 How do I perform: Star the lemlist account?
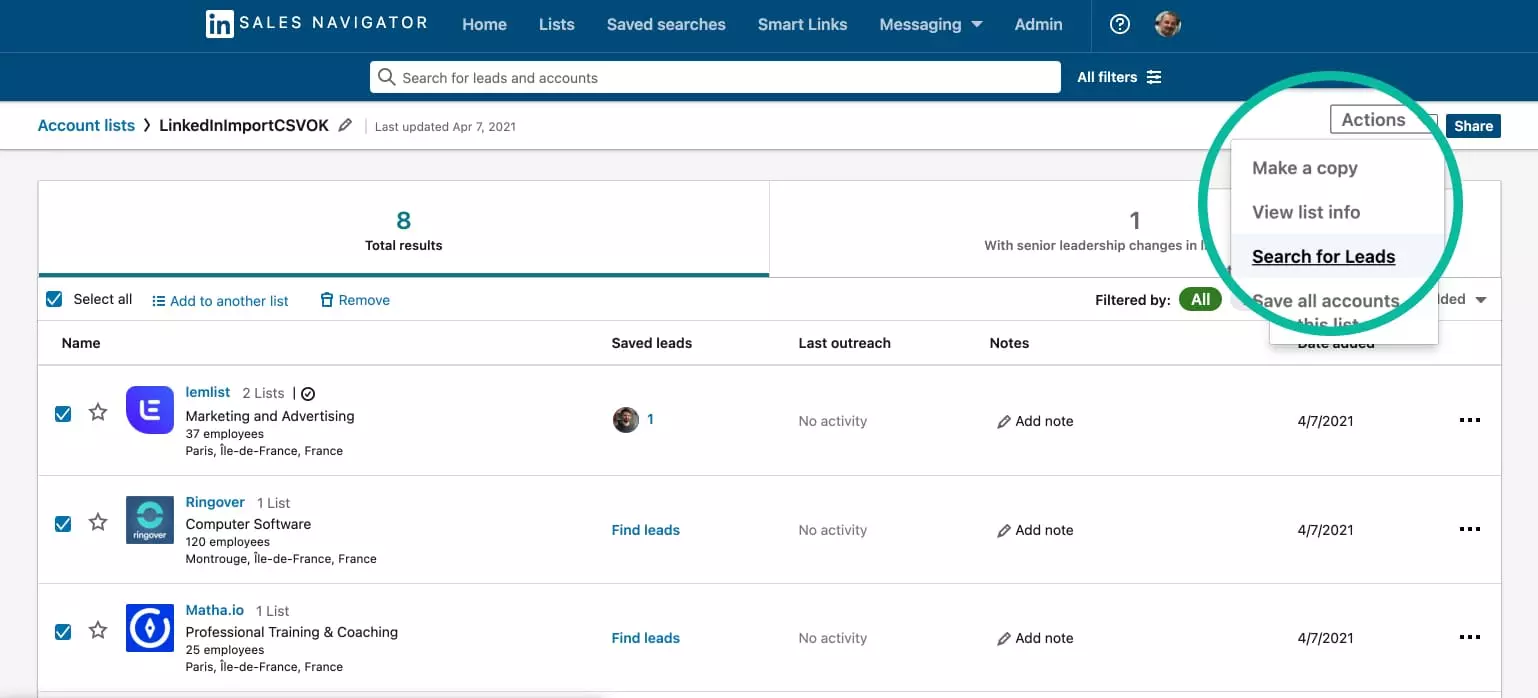[x=98, y=412]
